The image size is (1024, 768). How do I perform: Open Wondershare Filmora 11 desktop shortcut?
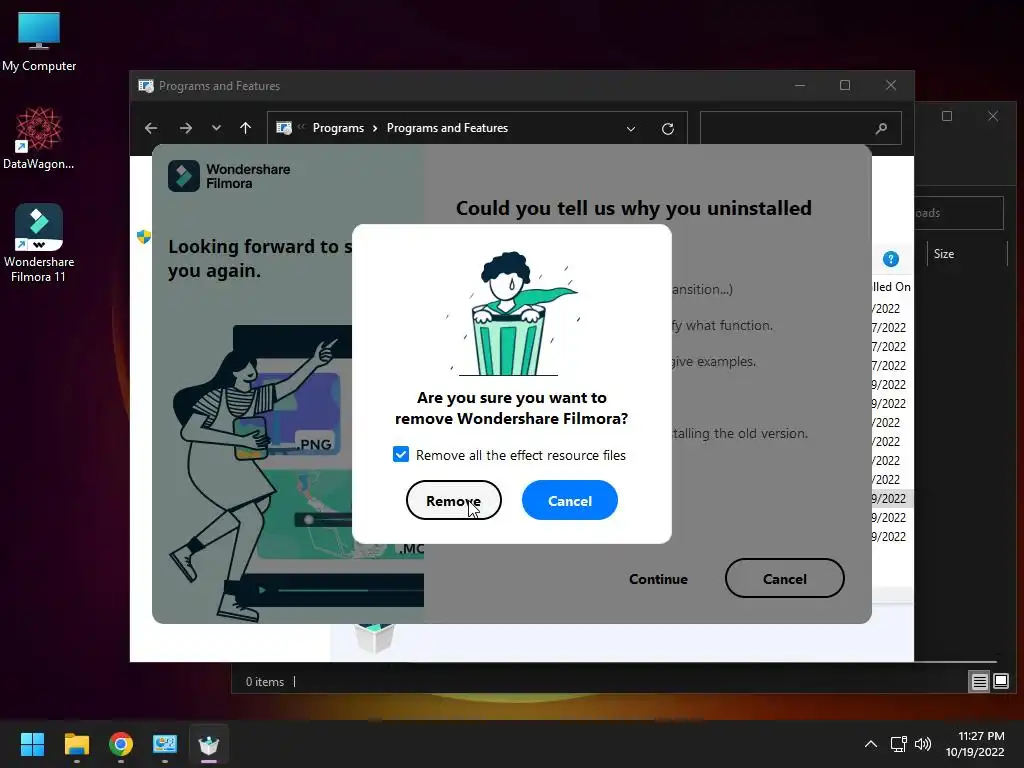click(x=39, y=243)
